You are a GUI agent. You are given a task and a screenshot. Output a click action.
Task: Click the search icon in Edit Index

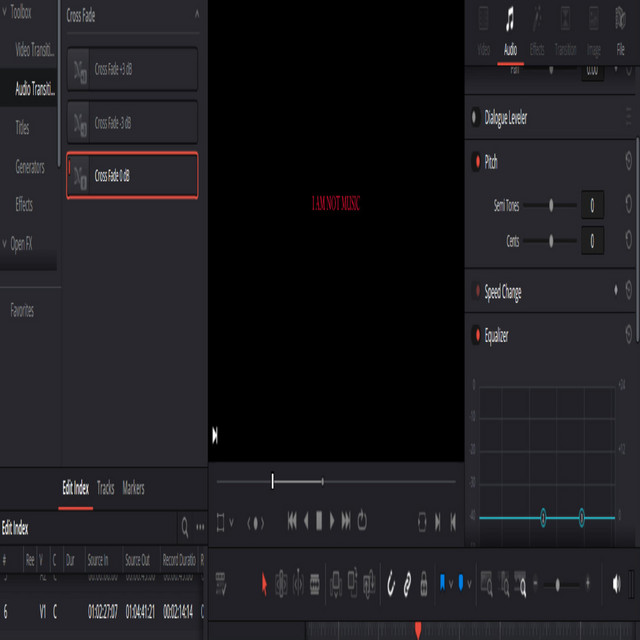click(183, 526)
